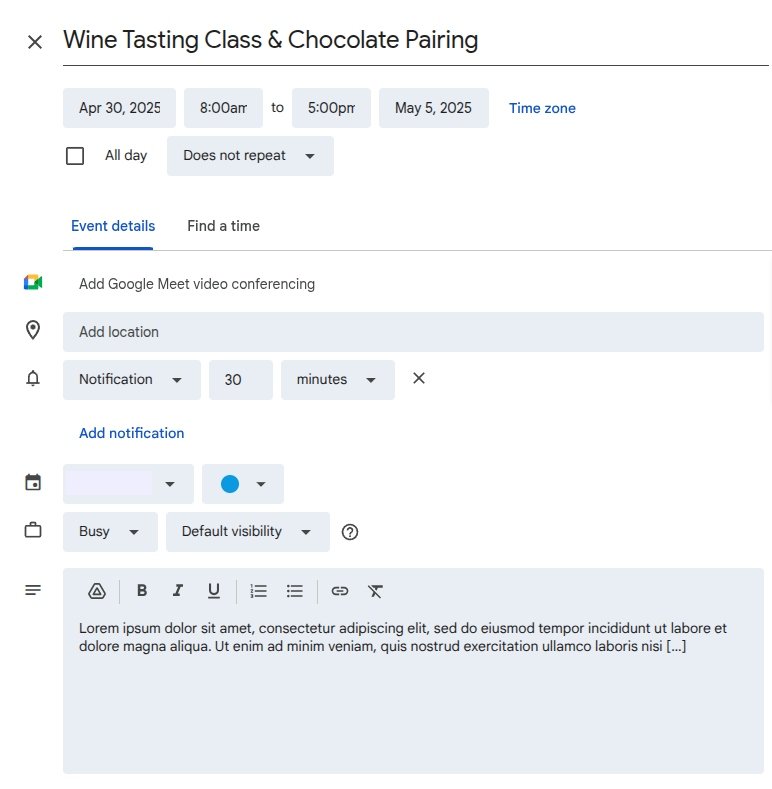Expand the Busy availability dropdown
772x789 pixels.
point(110,532)
